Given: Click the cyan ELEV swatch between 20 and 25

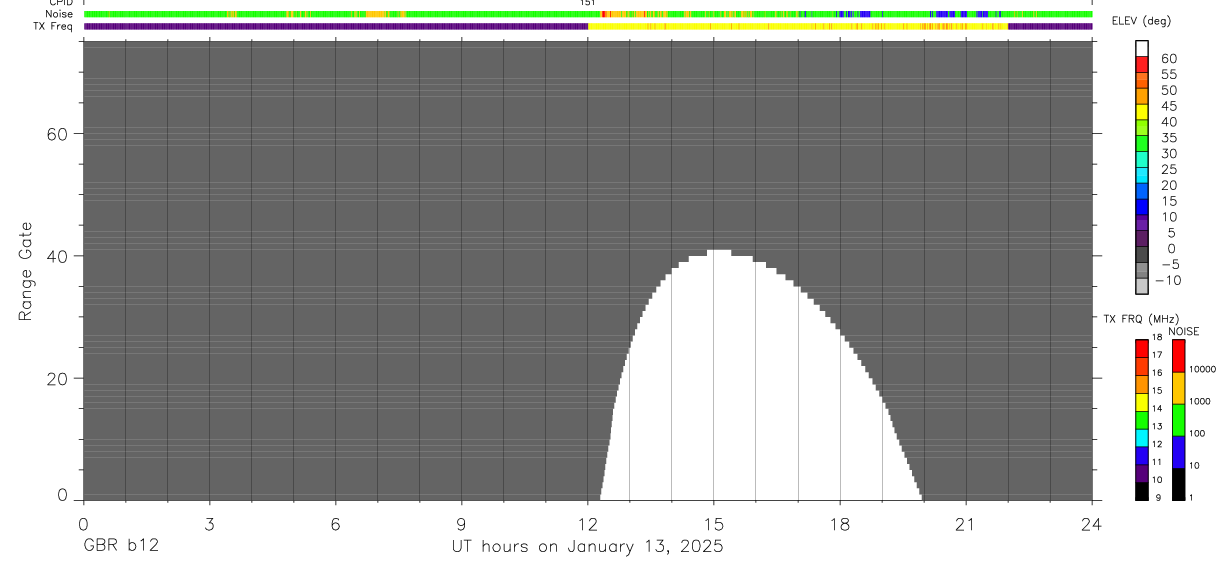Looking at the screenshot, I should pyautogui.click(x=1142, y=176).
